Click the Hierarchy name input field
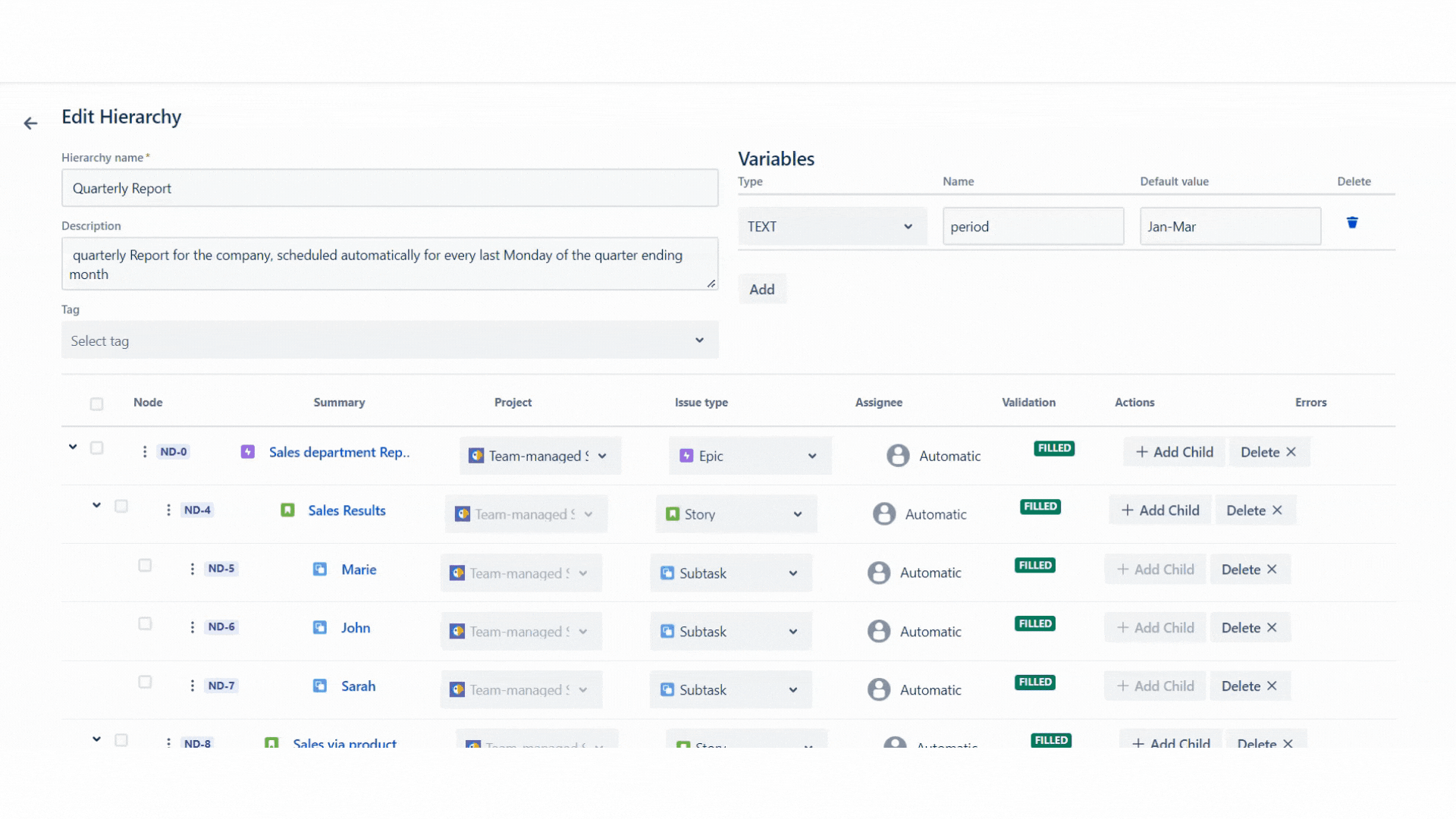1456x819 pixels. [x=390, y=188]
